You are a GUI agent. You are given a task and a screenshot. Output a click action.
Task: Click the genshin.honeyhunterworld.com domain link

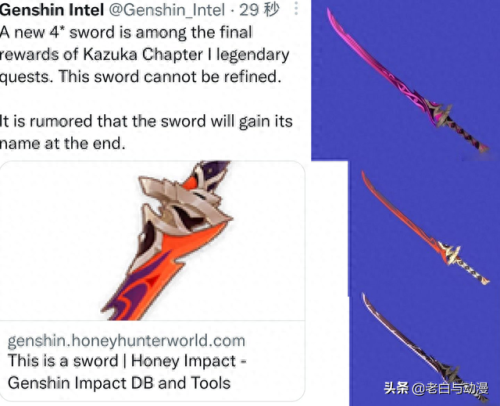pos(126,340)
